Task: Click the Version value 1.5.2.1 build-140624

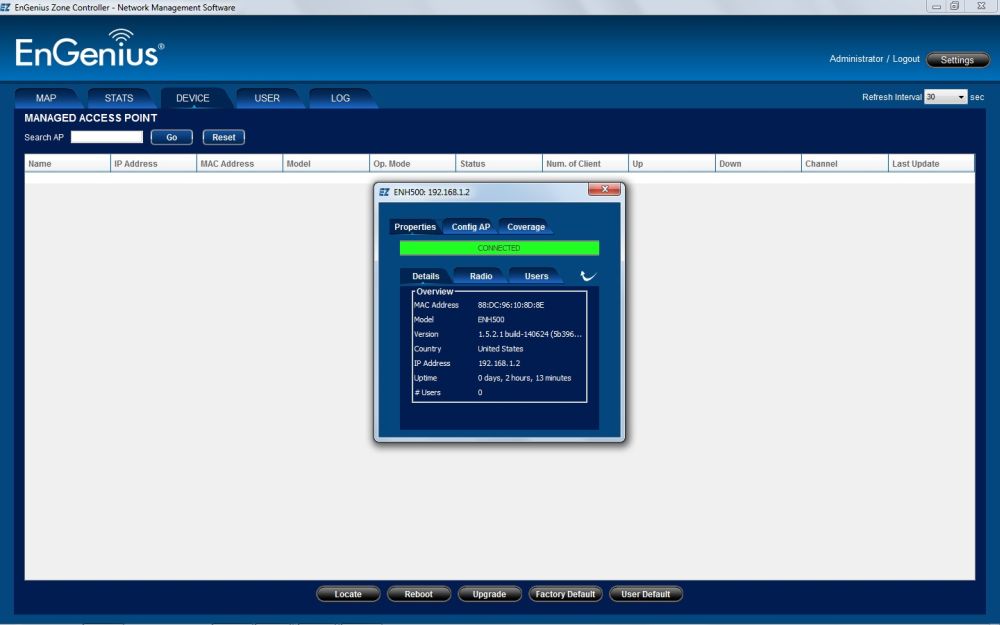Action: point(530,334)
